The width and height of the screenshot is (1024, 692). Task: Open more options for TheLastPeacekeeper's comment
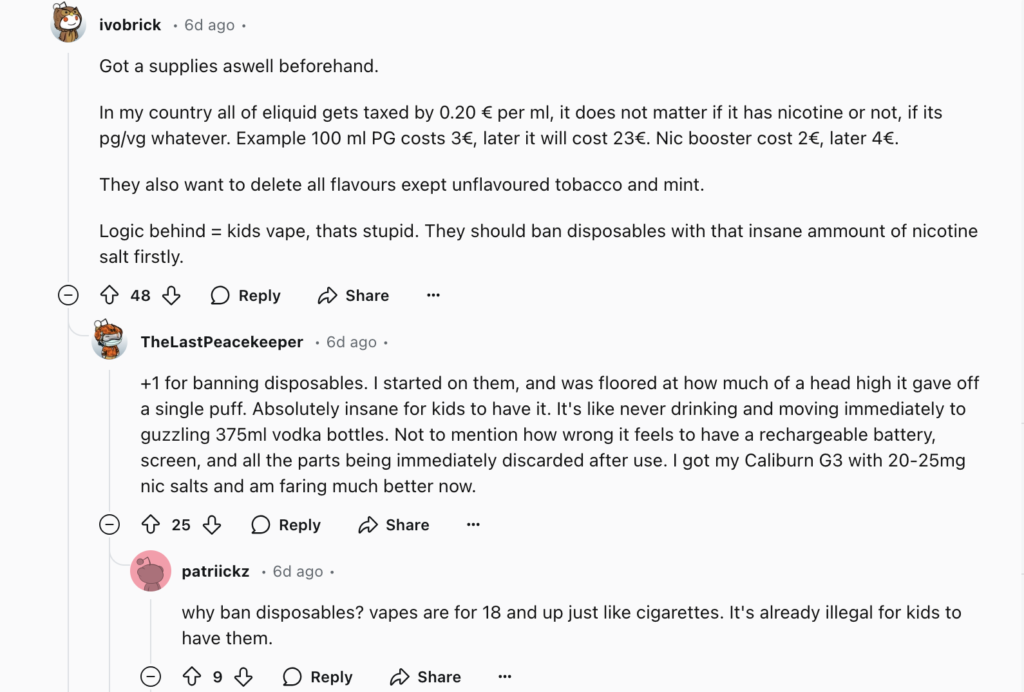click(x=472, y=524)
